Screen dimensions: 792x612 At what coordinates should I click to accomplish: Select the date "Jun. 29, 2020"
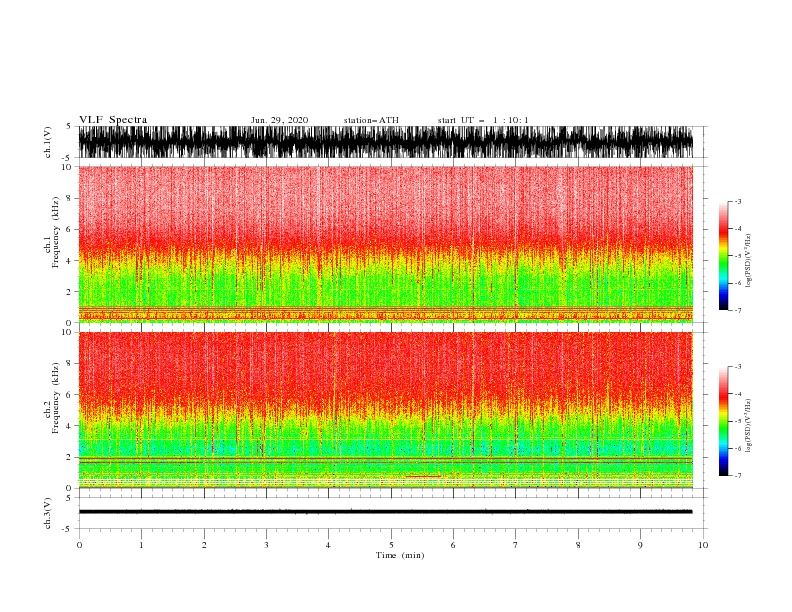pos(279,120)
